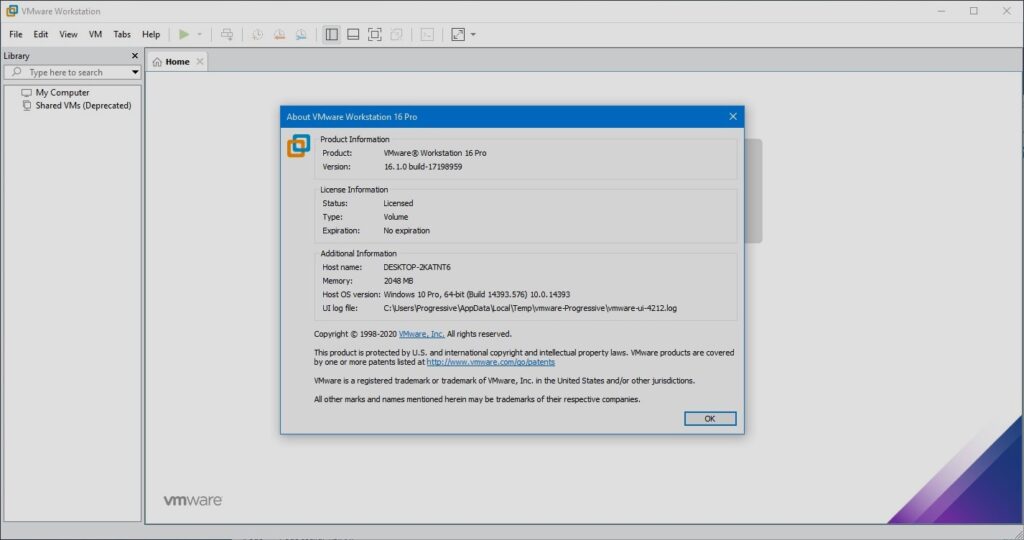The image size is (1024, 540).
Task: Maximize the VMware Workstation window
Action: [x=974, y=11]
